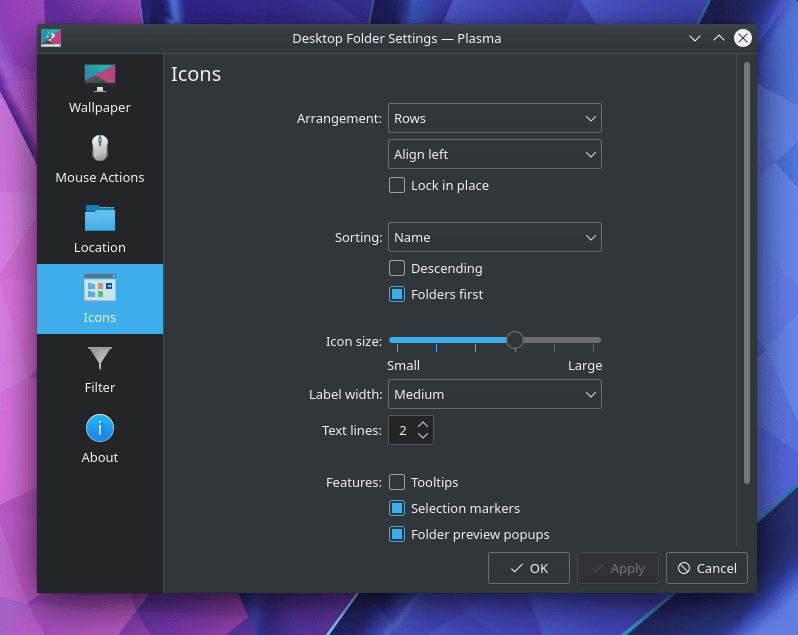Click the Icon size slider handle
Screen dimensions: 798x635
point(514,340)
